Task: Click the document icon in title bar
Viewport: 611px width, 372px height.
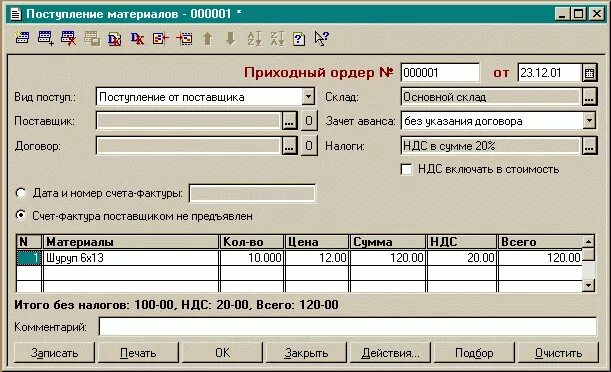Action: point(16,14)
